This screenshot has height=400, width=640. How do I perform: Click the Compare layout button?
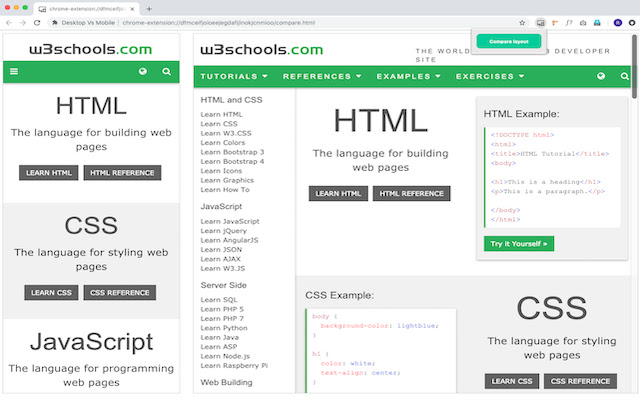(x=509, y=41)
